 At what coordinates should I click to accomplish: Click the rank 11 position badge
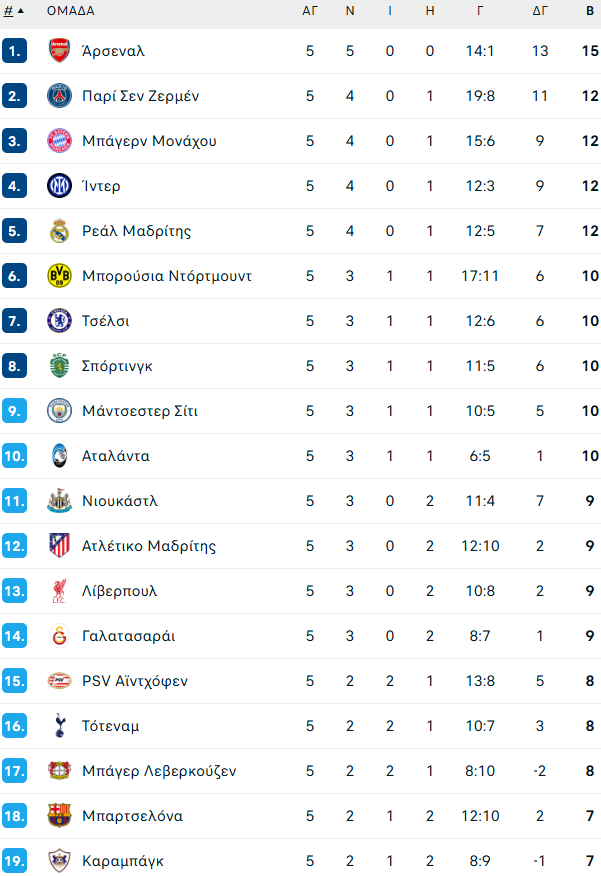click(x=14, y=501)
